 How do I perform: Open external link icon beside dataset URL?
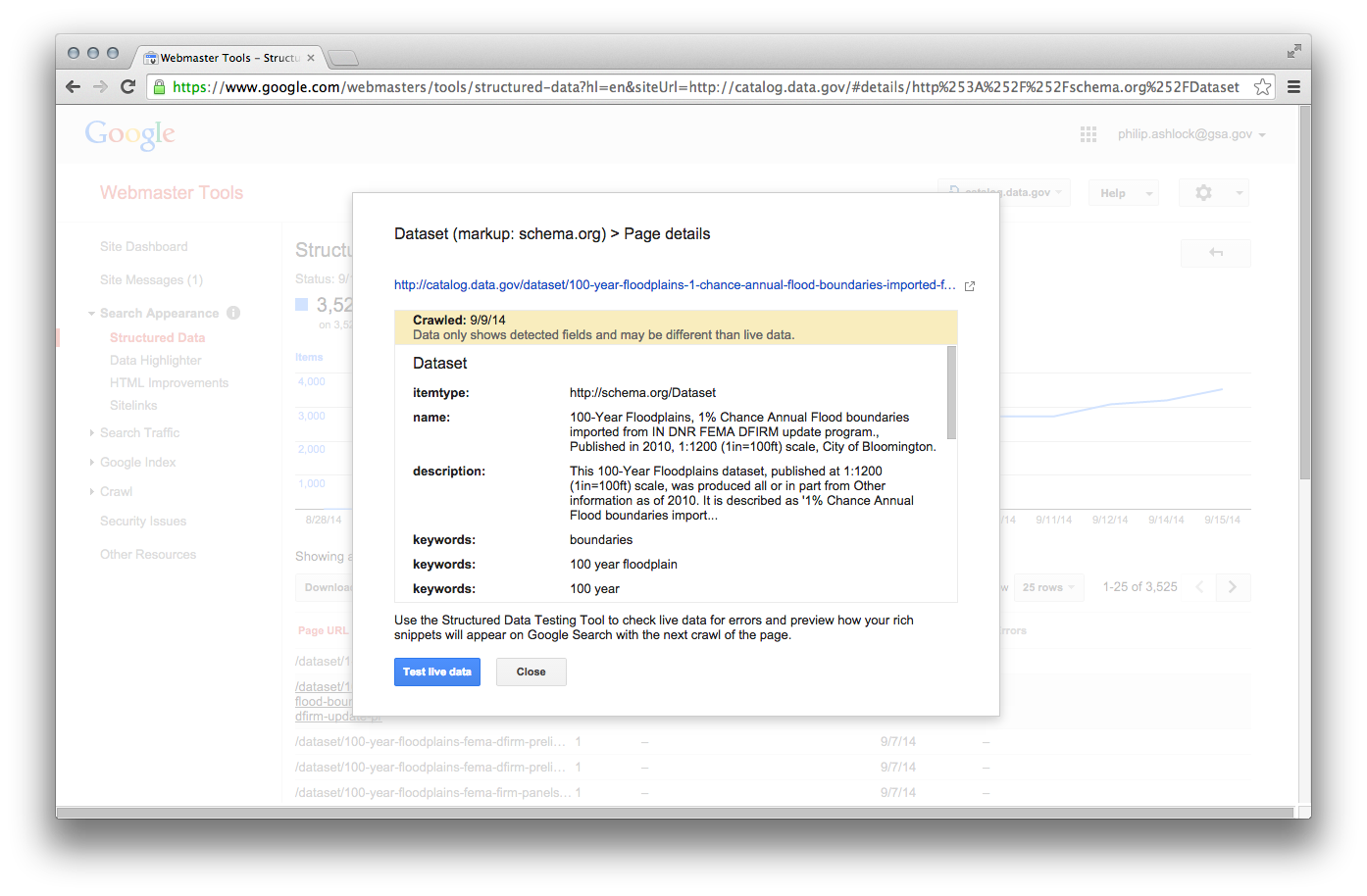[970, 286]
